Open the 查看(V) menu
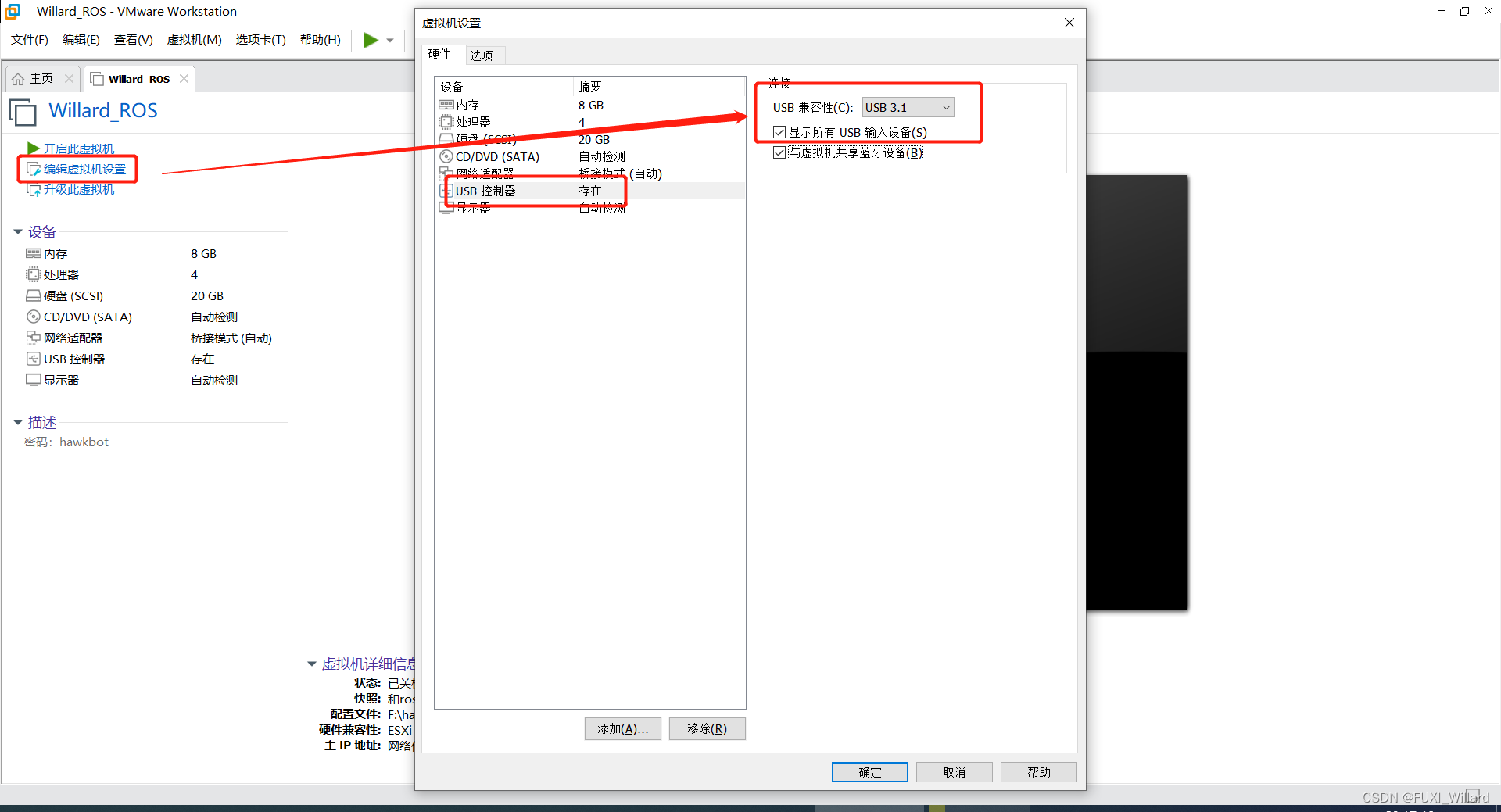The image size is (1501, 812). [134, 40]
